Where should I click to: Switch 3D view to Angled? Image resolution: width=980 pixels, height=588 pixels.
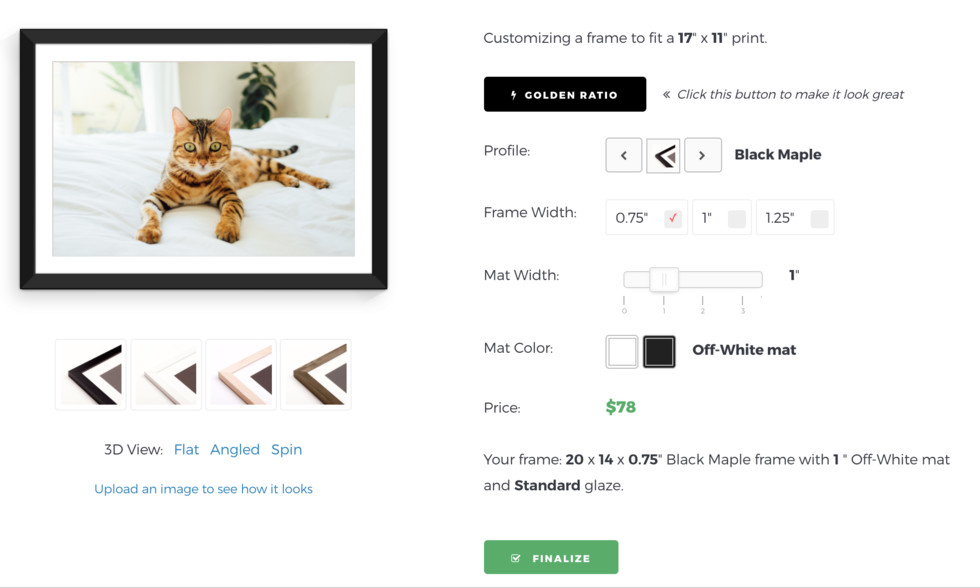tap(235, 450)
